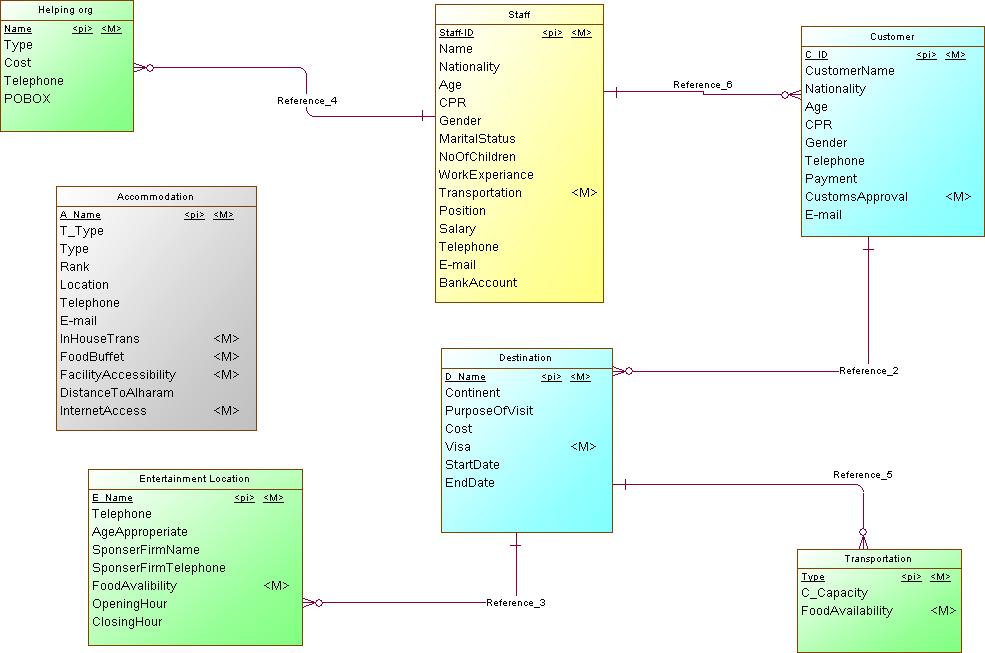Viewport: 985px width, 653px height.
Task: Select the Reference_3 relationship label
Action: [515, 603]
